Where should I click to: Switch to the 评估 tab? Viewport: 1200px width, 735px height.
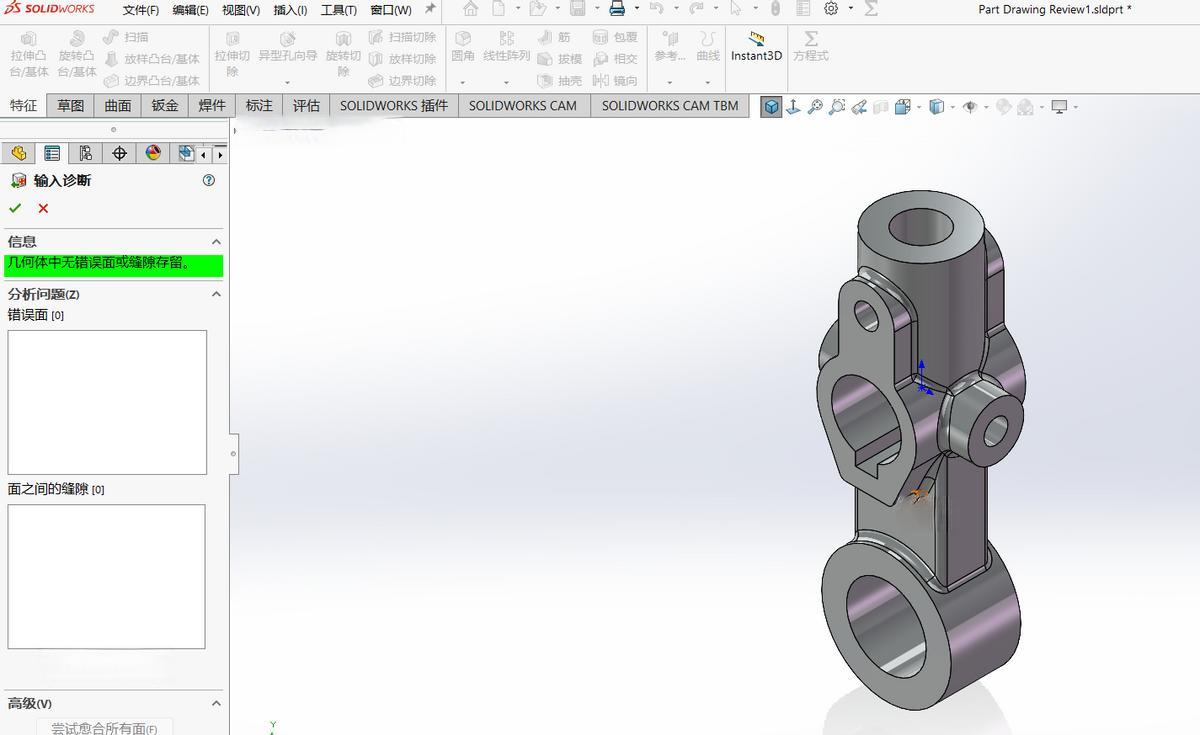(x=306, y=105)
